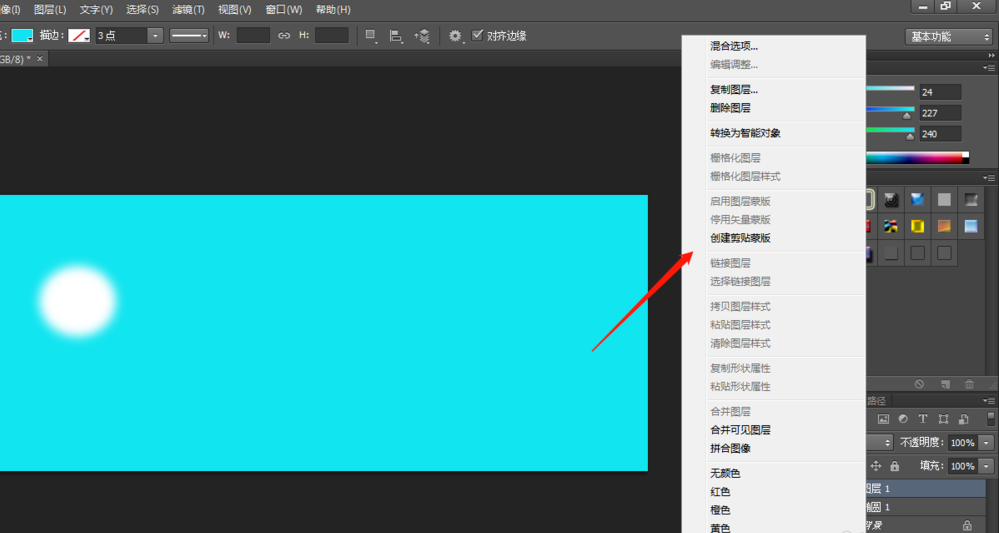Click the cyan fill color swatch
Viewport: 999px width, 533px height.
tap(22, 36)
